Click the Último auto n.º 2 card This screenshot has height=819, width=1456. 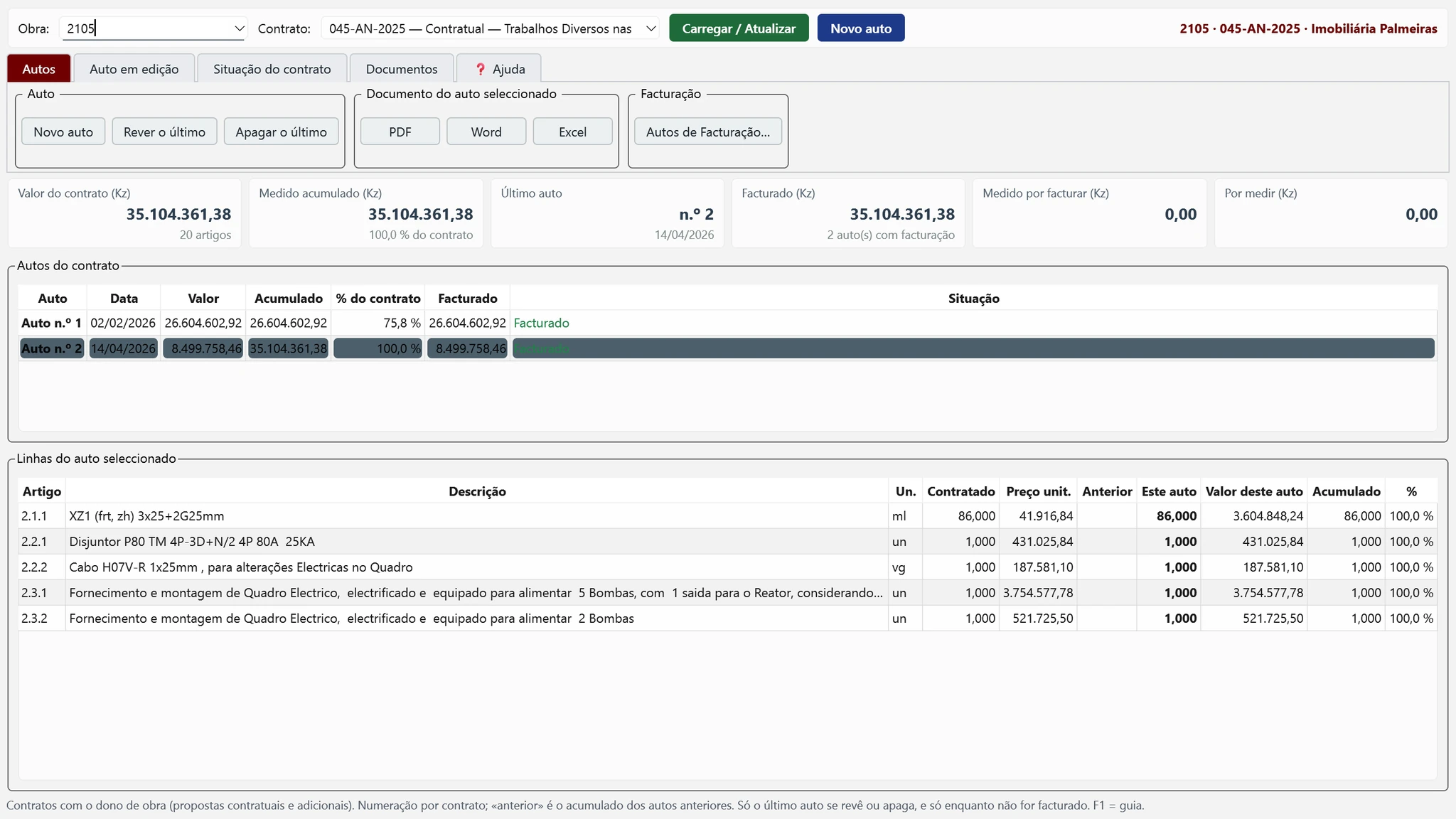click(x=607, y=213)
